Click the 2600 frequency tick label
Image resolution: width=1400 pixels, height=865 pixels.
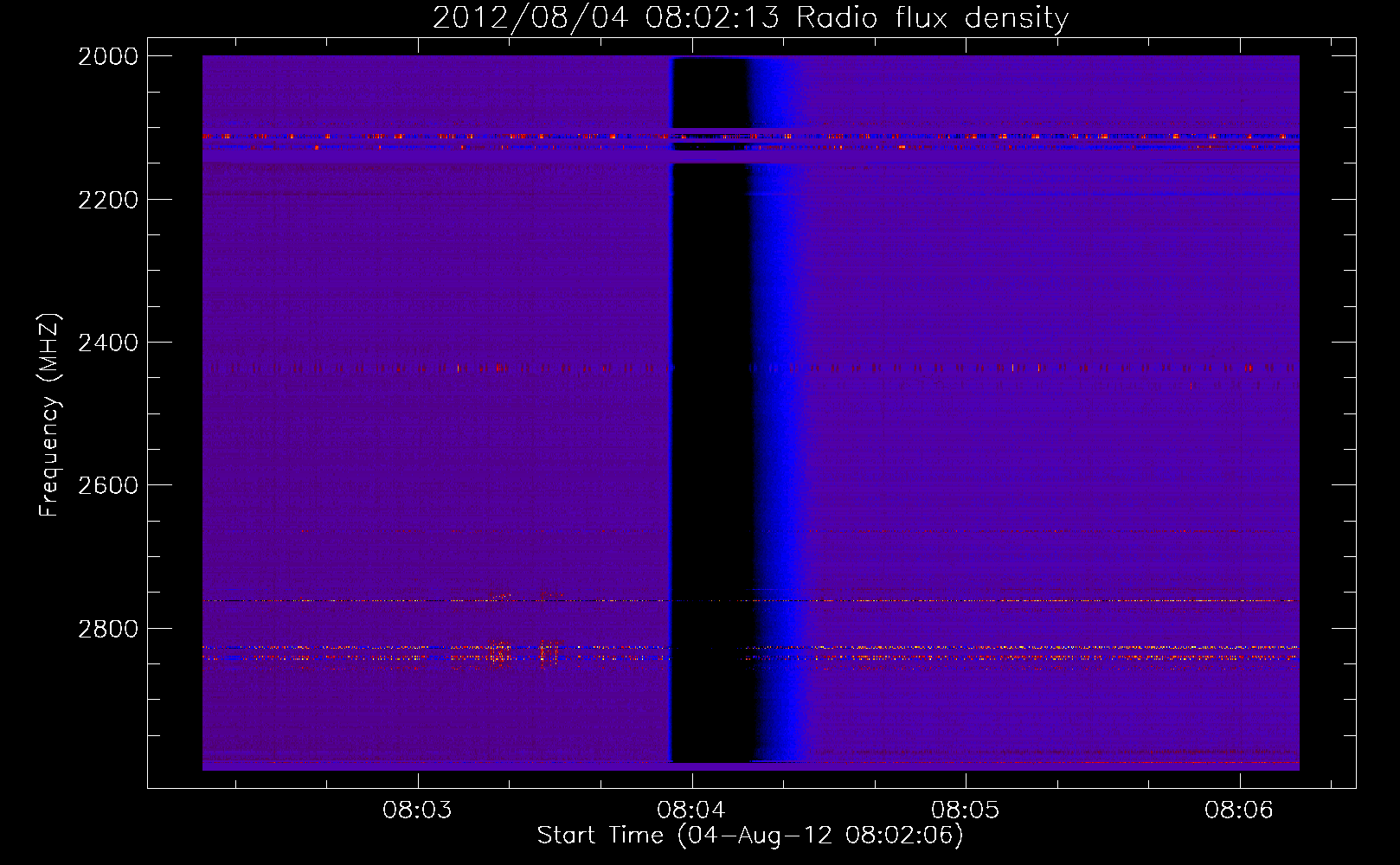pyautogui.click(x=108, y=485)
